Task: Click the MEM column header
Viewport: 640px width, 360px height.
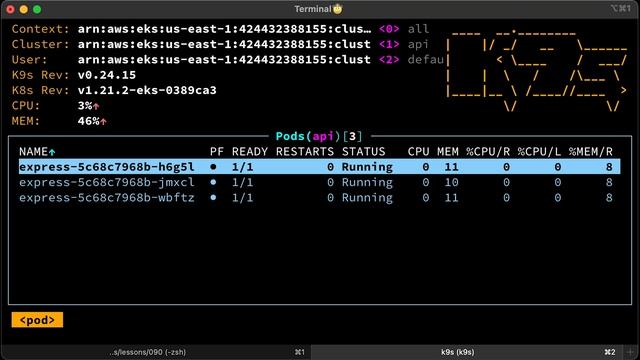Action: 448,152
